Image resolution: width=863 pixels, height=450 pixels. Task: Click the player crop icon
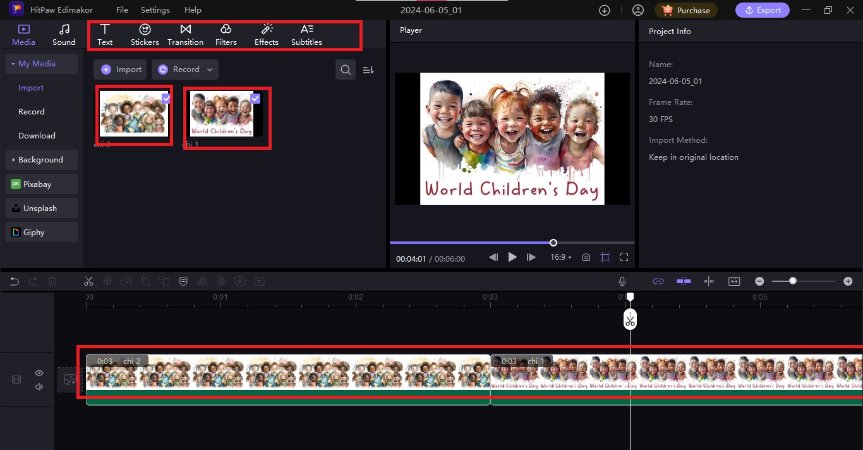(605, 257)
